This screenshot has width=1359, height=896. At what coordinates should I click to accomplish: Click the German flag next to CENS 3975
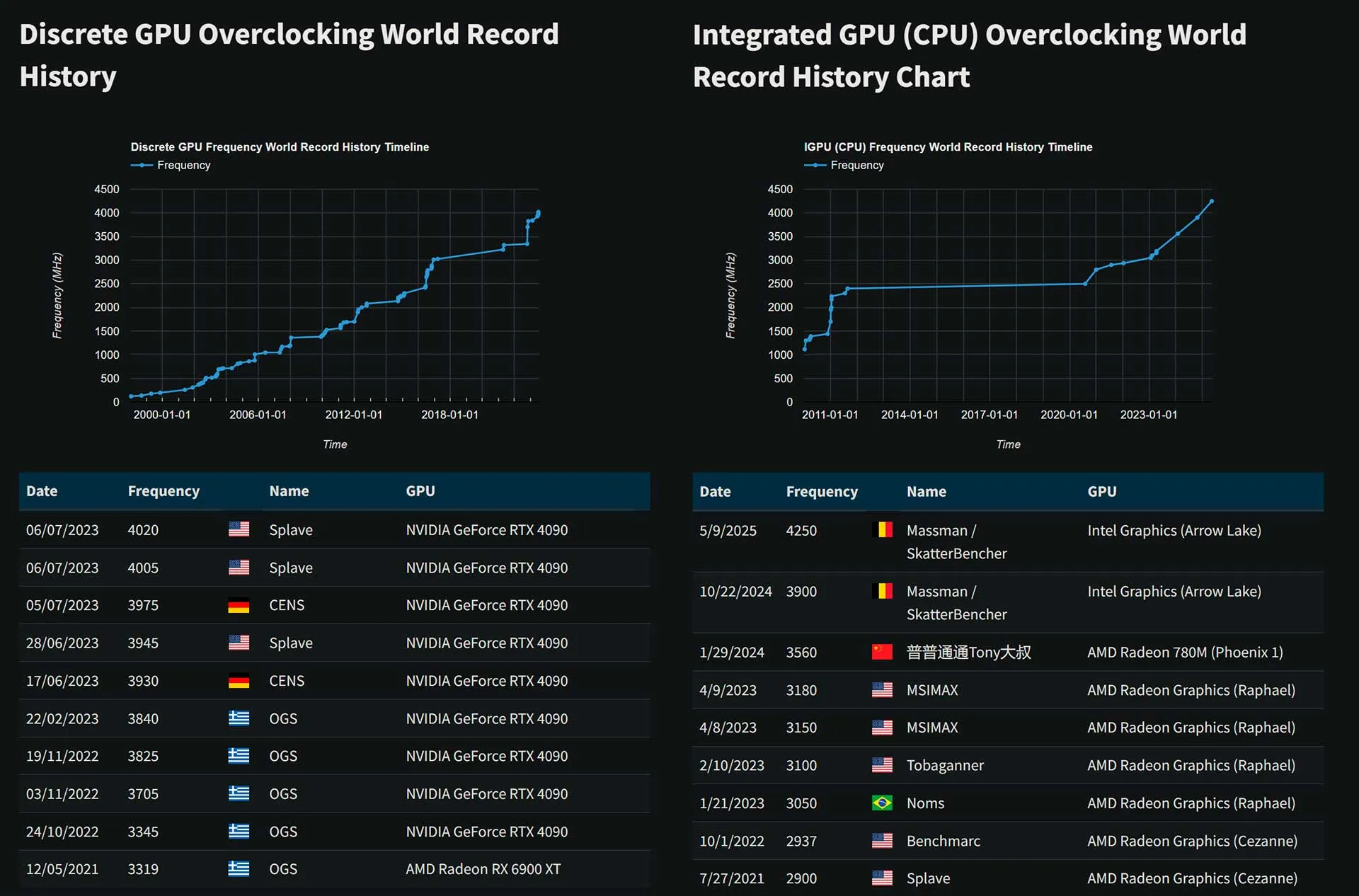coord(239,605)
